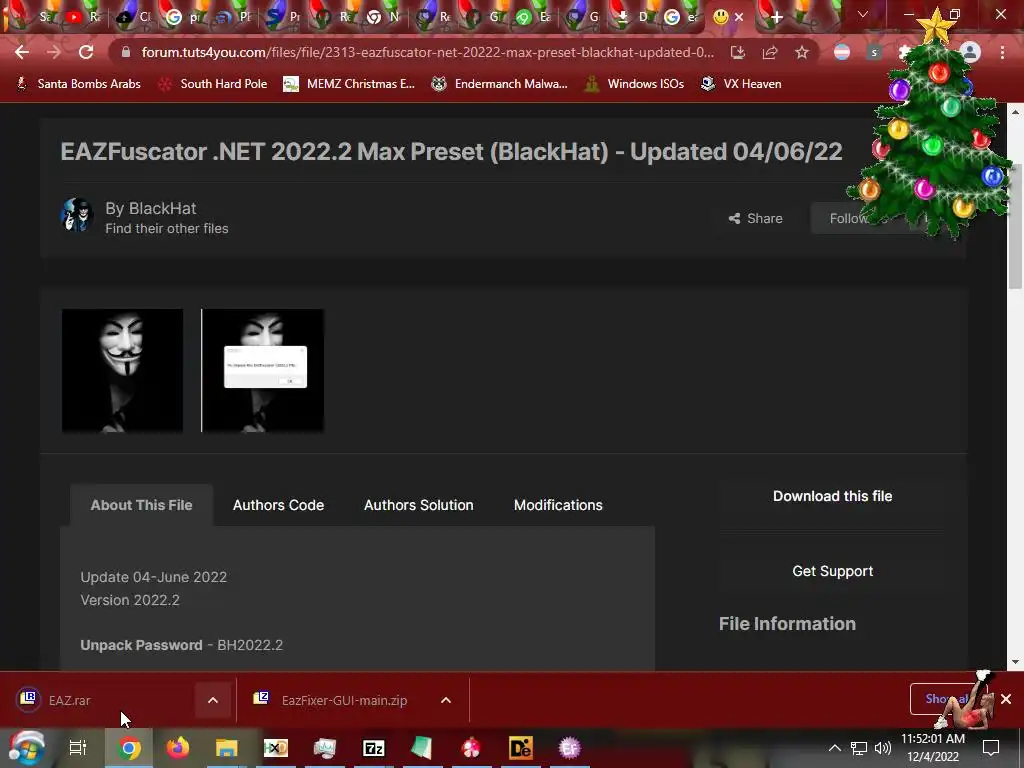Open the Windows ISOs bookmark
The width and height of the screenshot is (1024, 768).
pyautogui.click(x=634, y=84)
